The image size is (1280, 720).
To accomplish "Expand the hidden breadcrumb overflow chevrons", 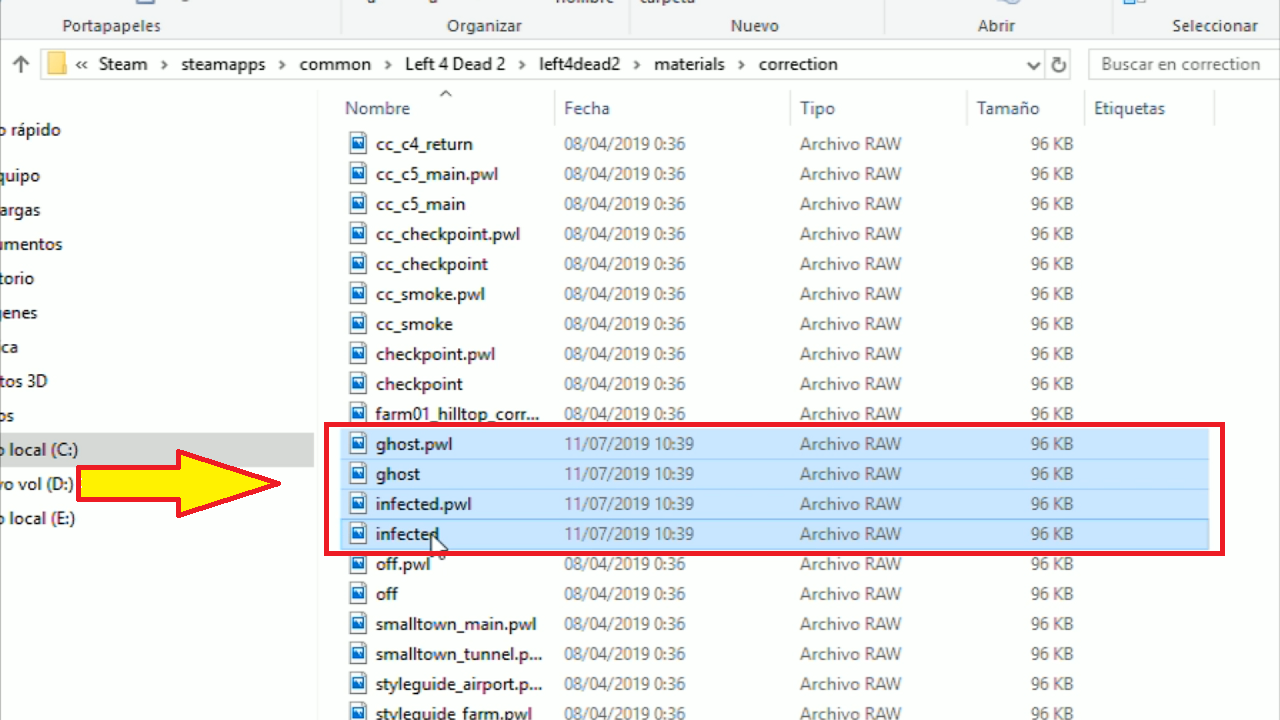I will coord(81,64).
